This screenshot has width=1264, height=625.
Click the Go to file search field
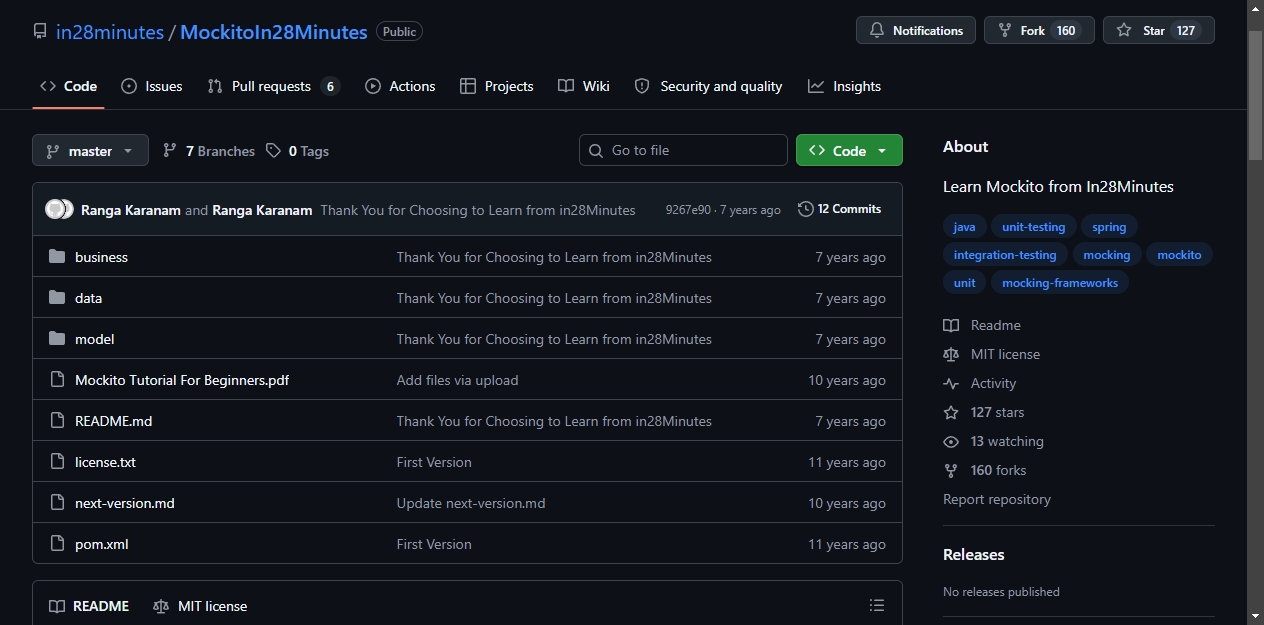(x=683, y=150)
